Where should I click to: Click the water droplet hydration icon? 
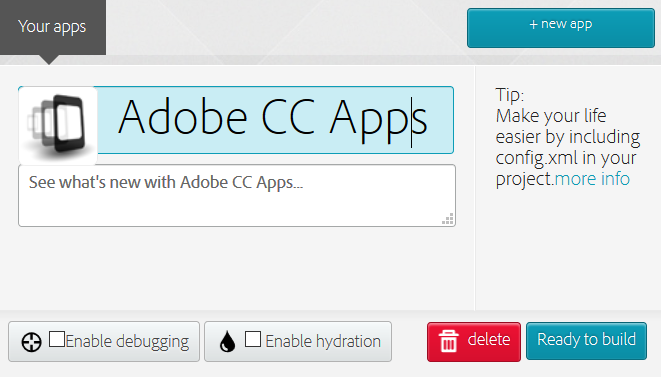point(228,342)
